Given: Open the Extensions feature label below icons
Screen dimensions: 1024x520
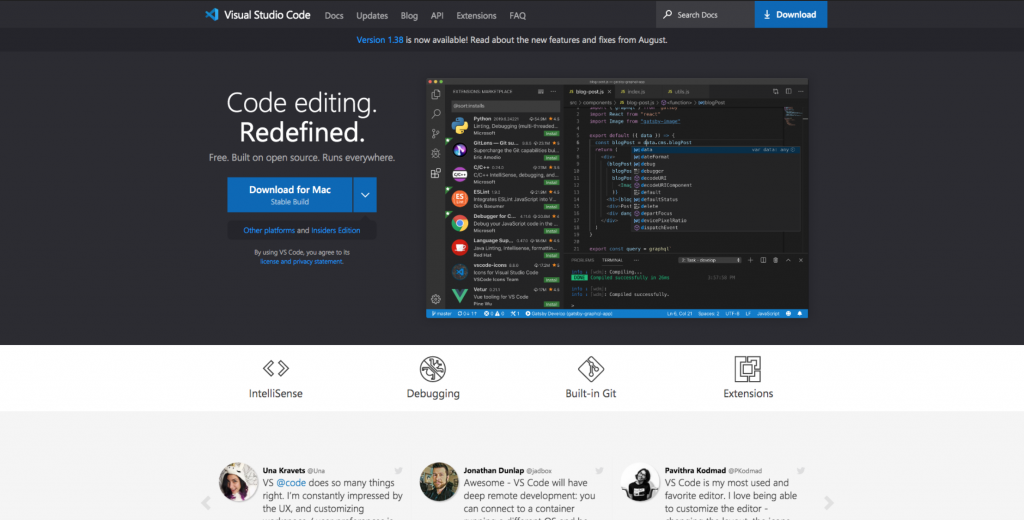Looking at the screenshot, I should (x=748, y=393).
